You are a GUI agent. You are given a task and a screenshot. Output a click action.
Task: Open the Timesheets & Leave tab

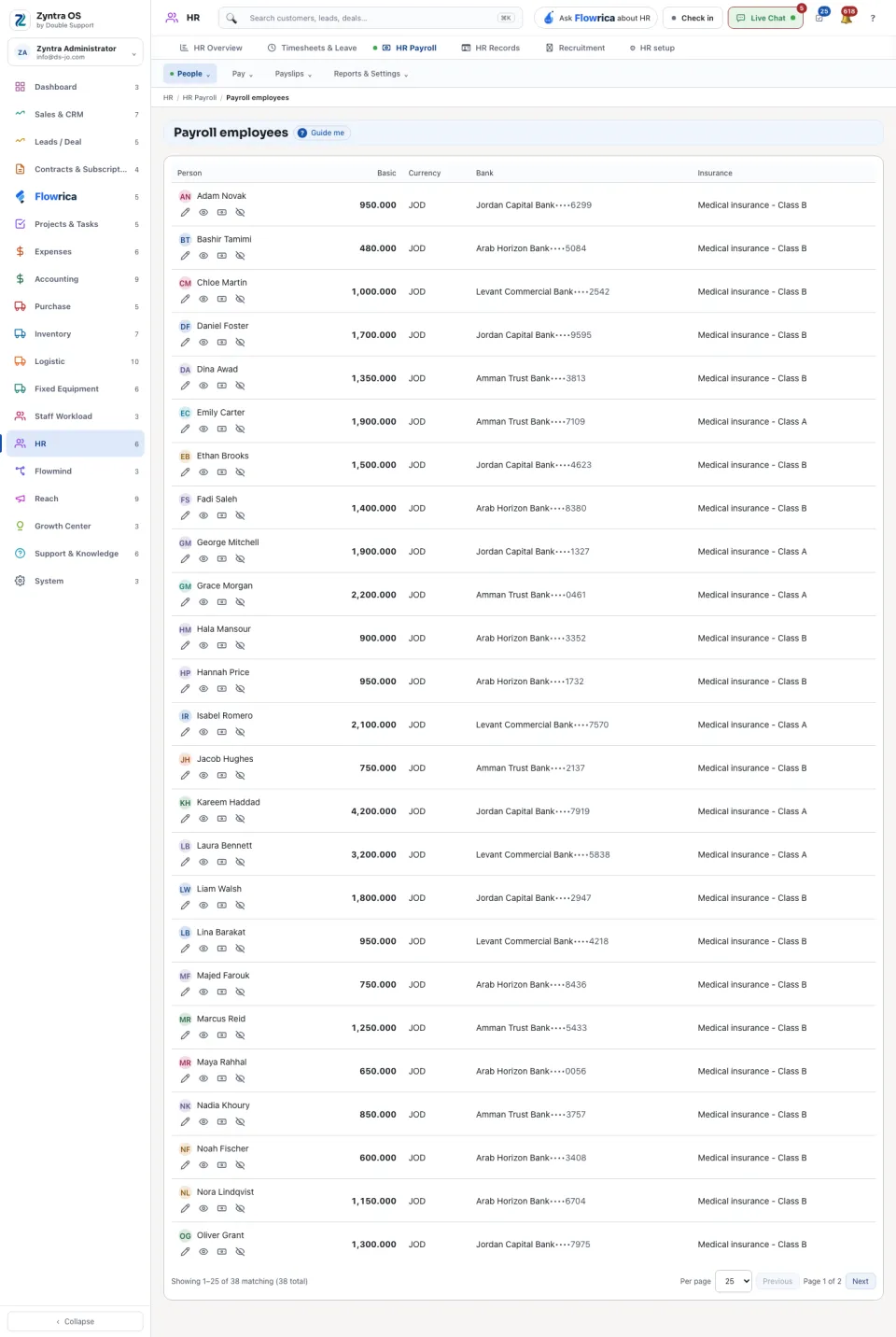312,48
